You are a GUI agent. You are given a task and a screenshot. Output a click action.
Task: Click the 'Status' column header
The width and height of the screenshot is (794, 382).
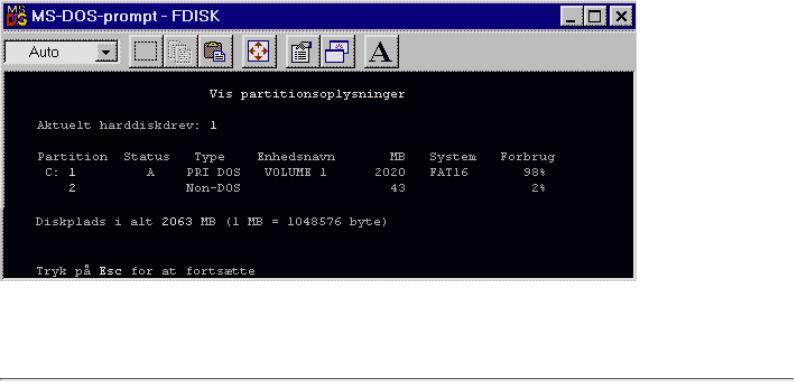[x=146, y=157]
